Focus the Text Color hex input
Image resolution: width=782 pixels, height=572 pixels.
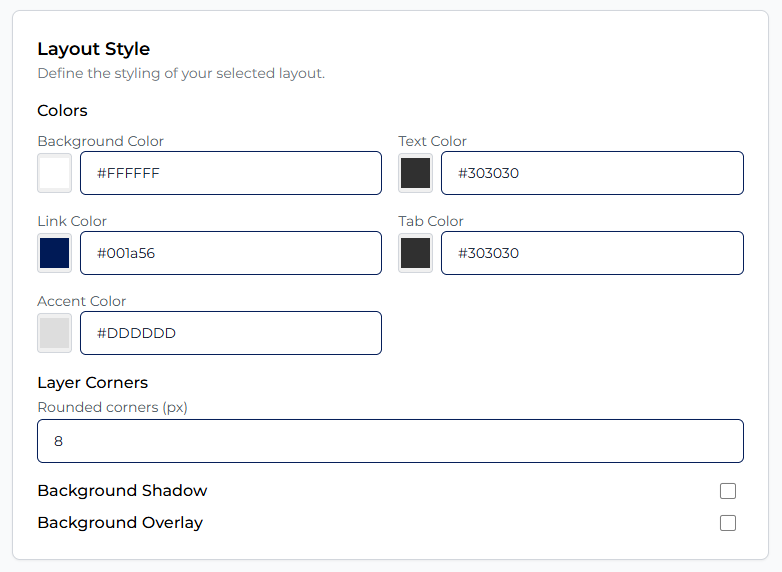coord(591,173)
